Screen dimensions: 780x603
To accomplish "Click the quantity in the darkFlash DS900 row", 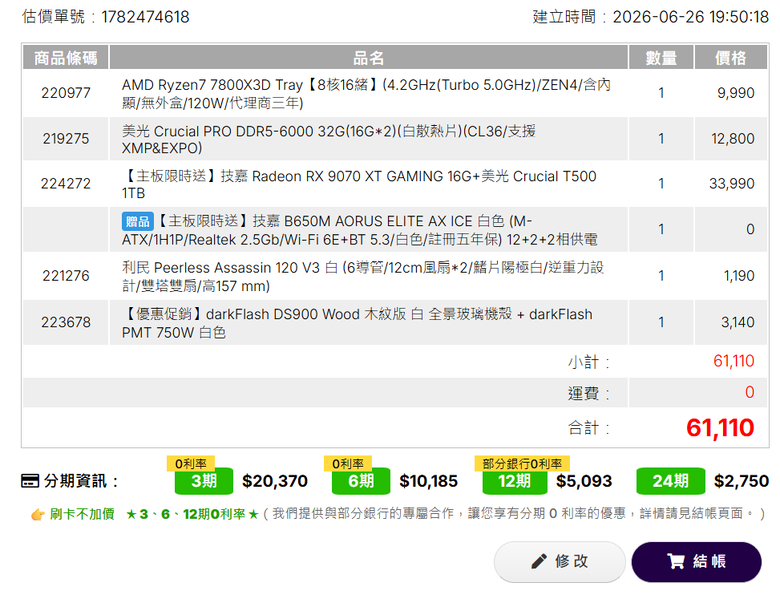I will pyautogui.click(x=661, y=322).
